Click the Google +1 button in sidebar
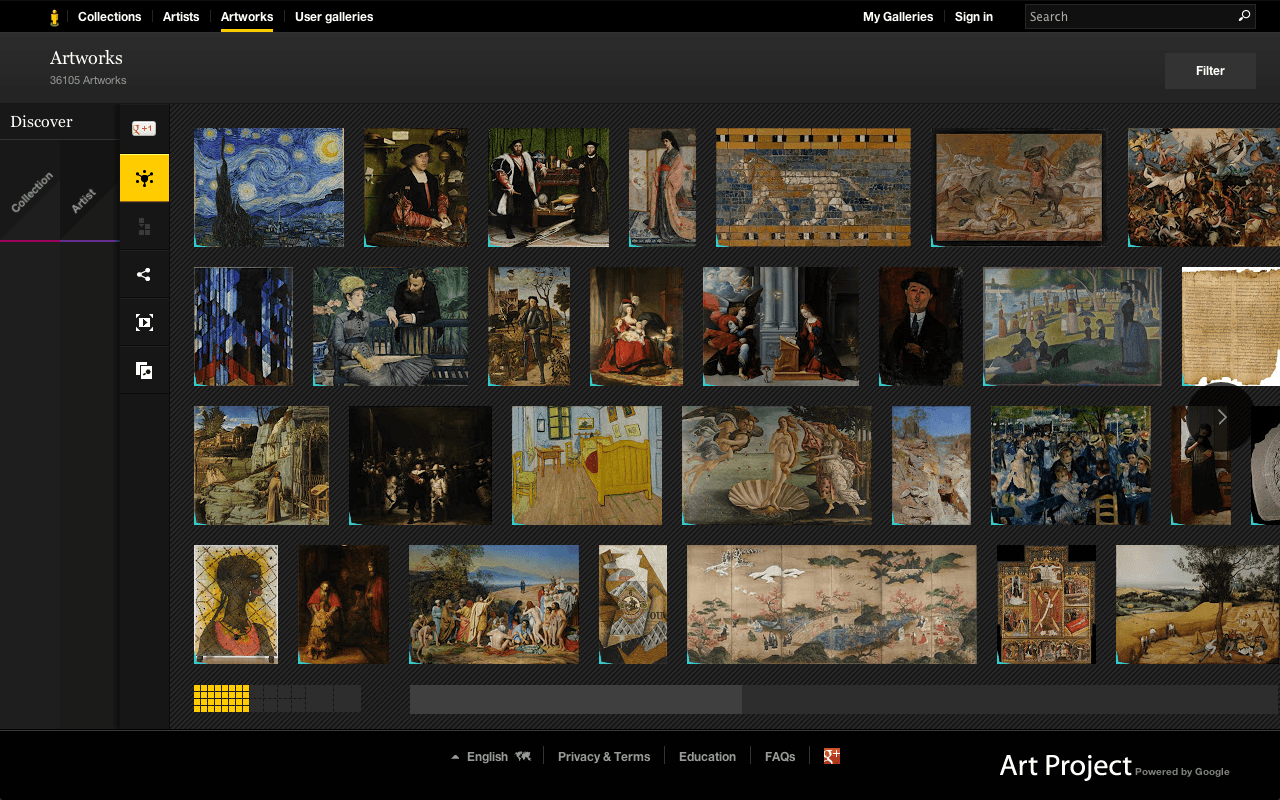 [x=144, y=129]
